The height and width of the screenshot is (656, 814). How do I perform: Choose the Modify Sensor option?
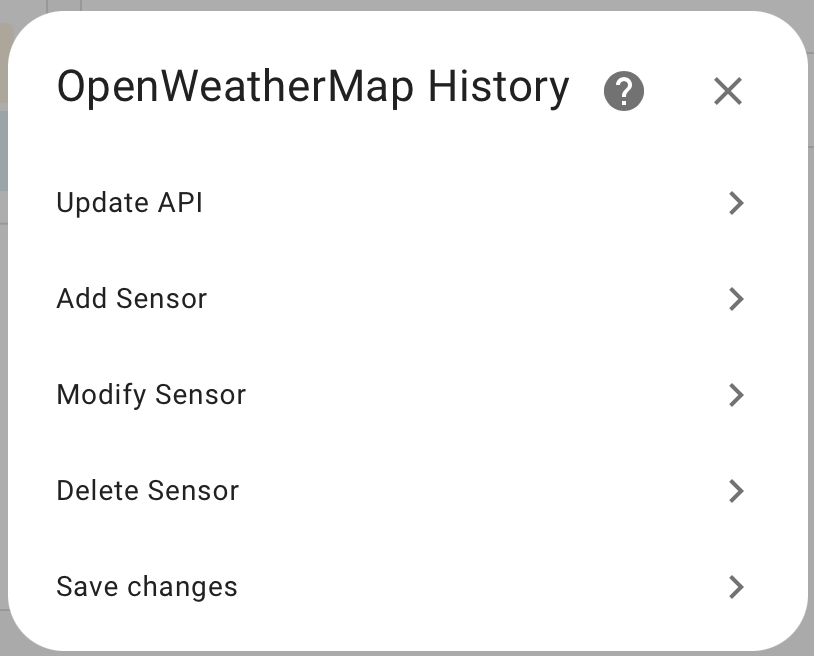point(151,395)
